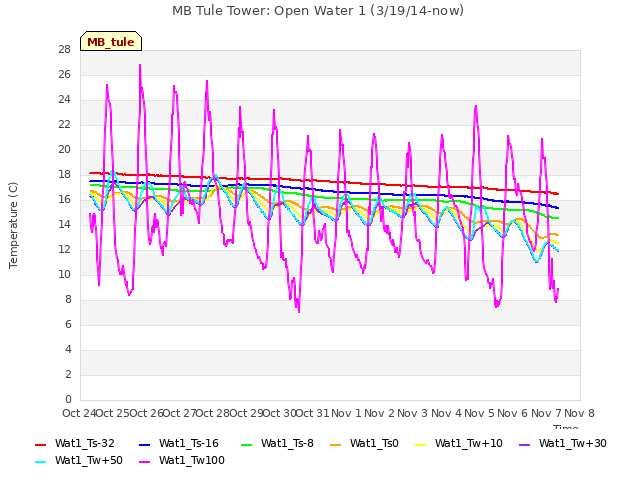Click the MB_tule annotation label
This screenshot has height=480, width=640.
(x=111, y=41)
